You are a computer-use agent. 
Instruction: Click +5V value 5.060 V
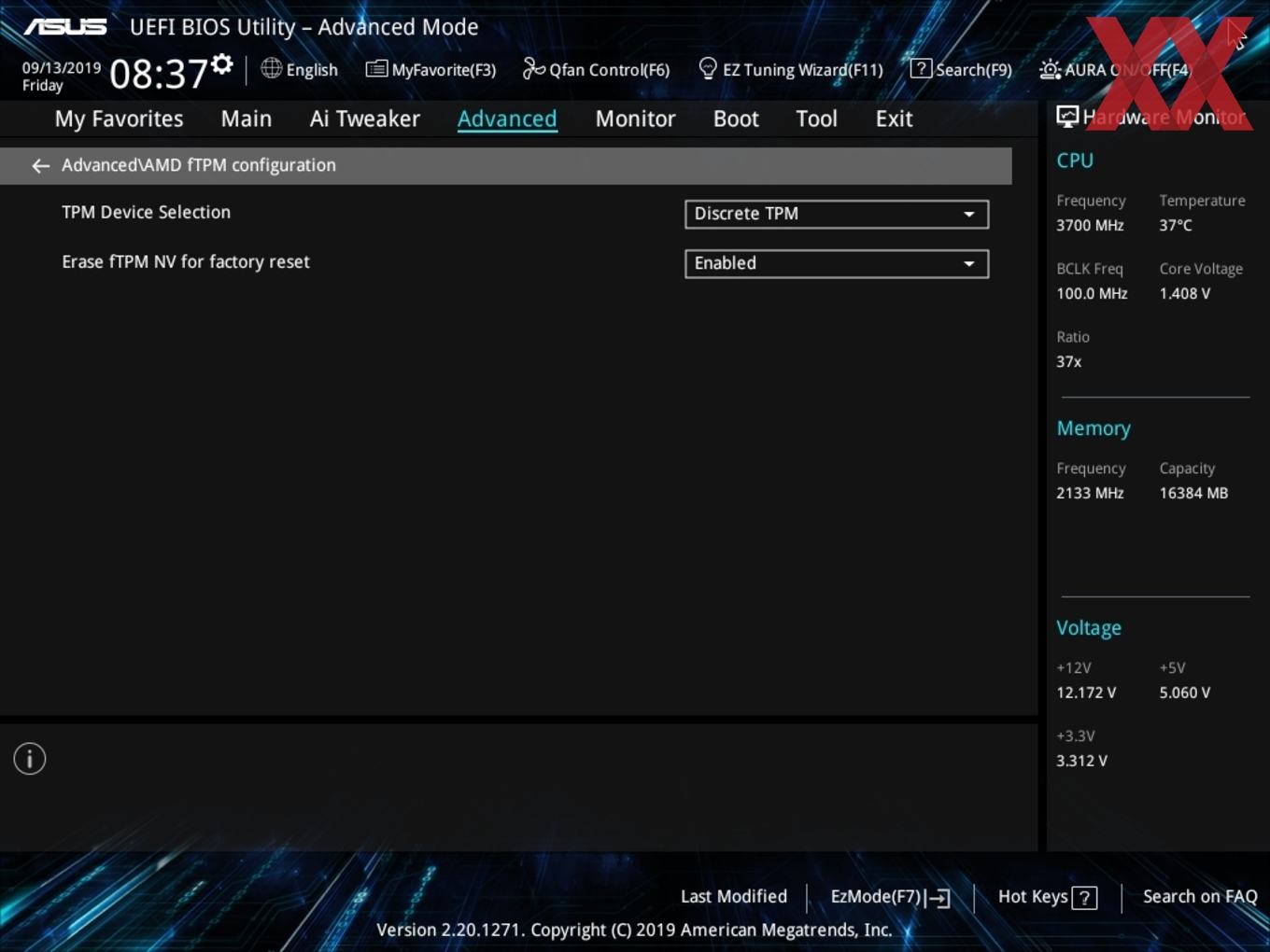(1184, 693)
